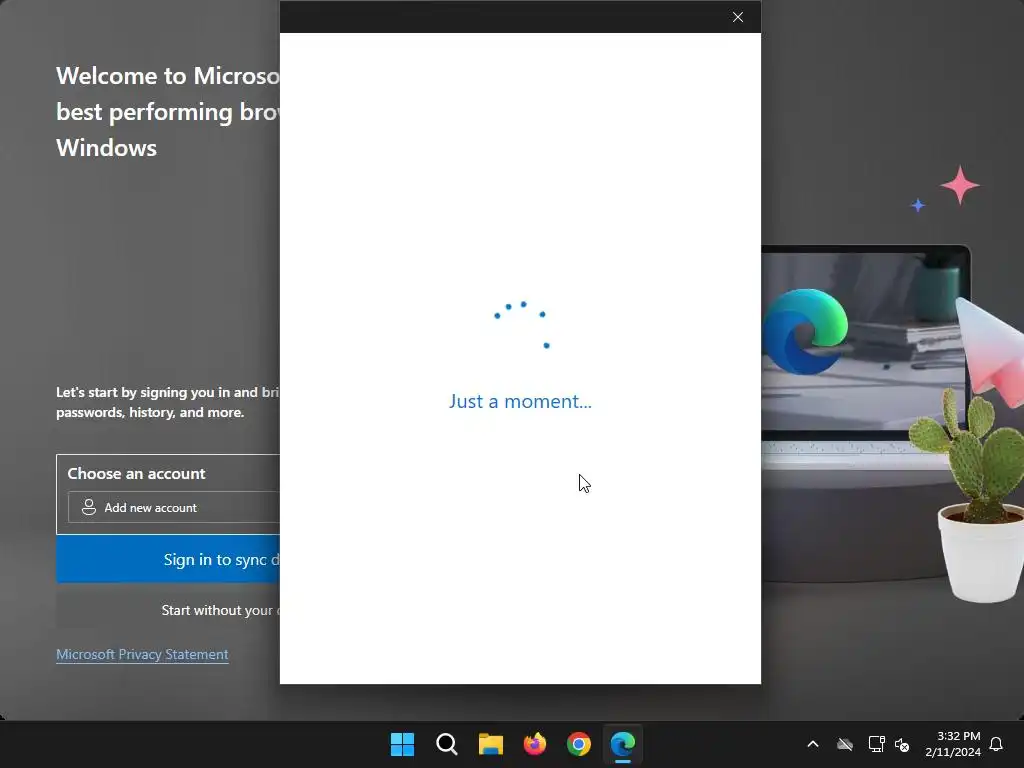Click Start without your data button
The width and height of the screenshot is (1024, 768).
(168, 610)
